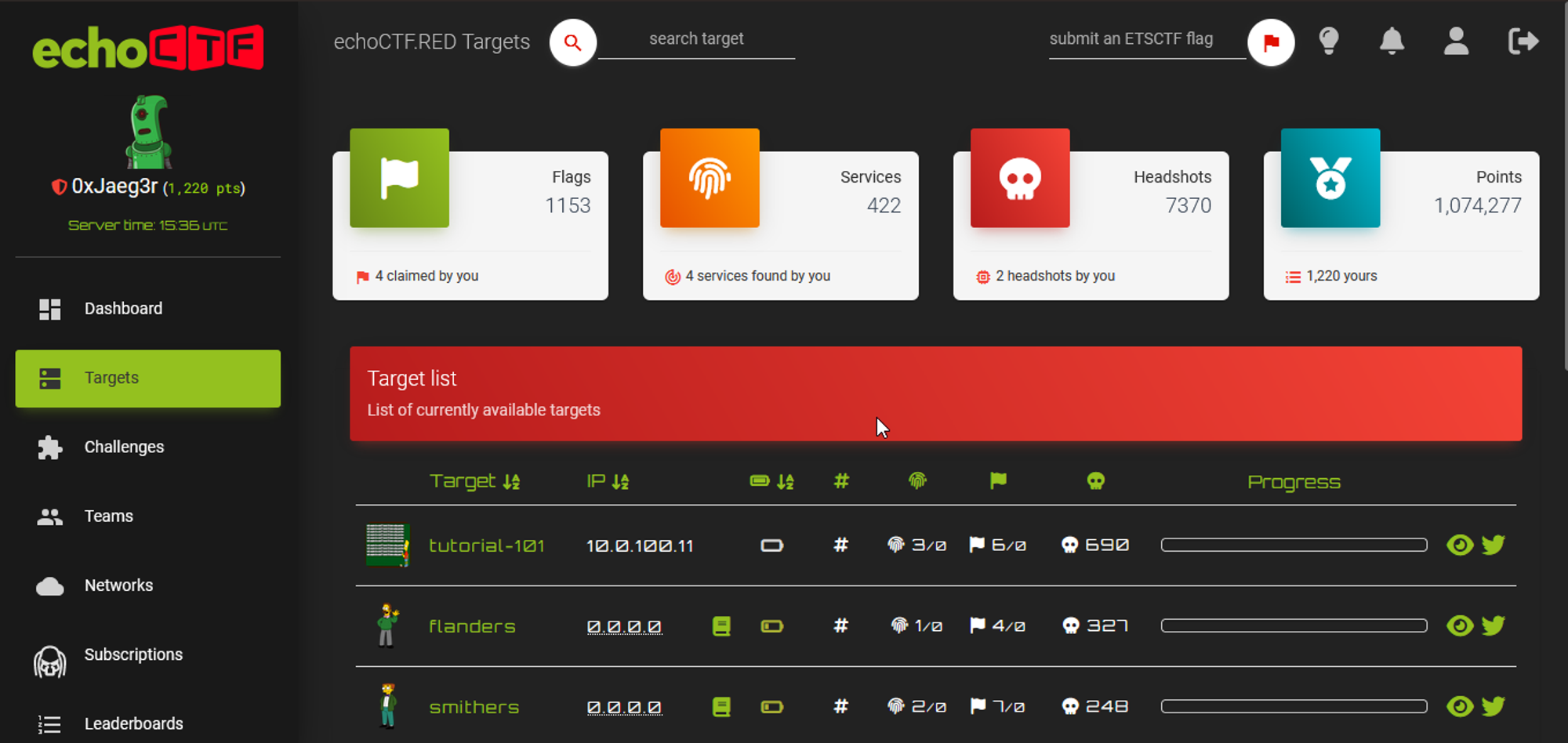Click the magnifier search button
Image resolution: width=1568 pixels, height=743 pixels.
tap(573, 42)
